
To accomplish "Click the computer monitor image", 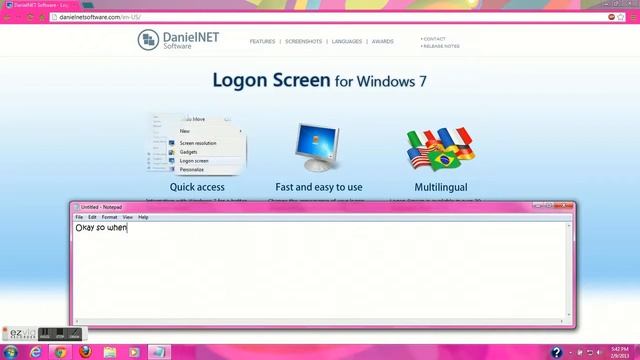I will click(318, 147).
